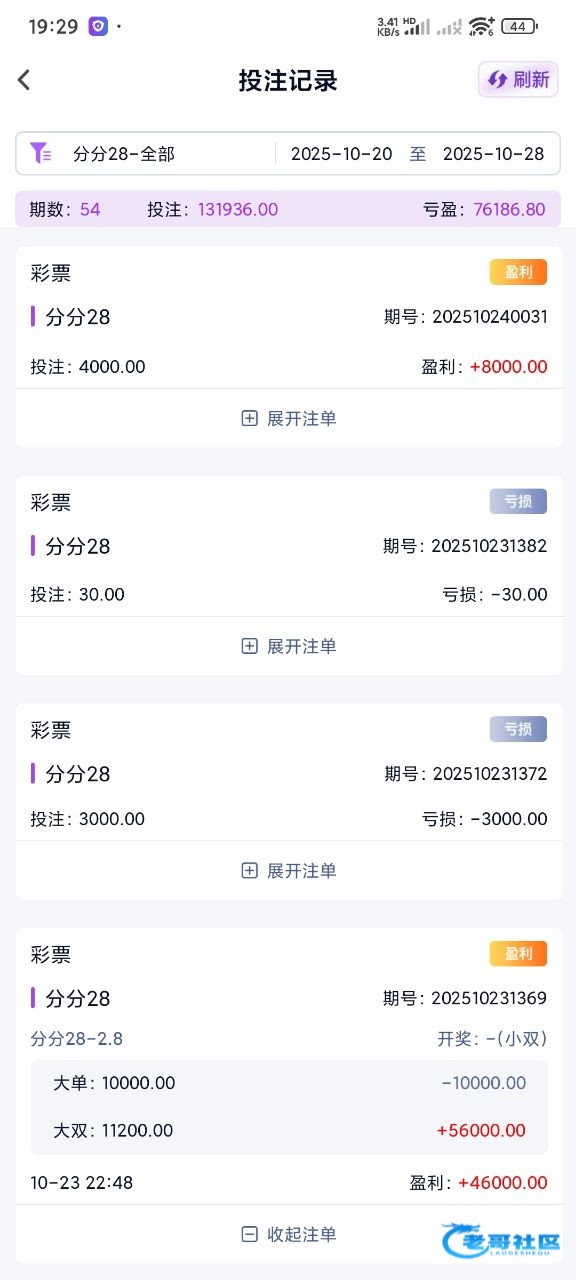The width and height of the screenshot is (576, 1280).
Task: Tap plus icon for period 202510231372
Action: (x=250, y=870)
